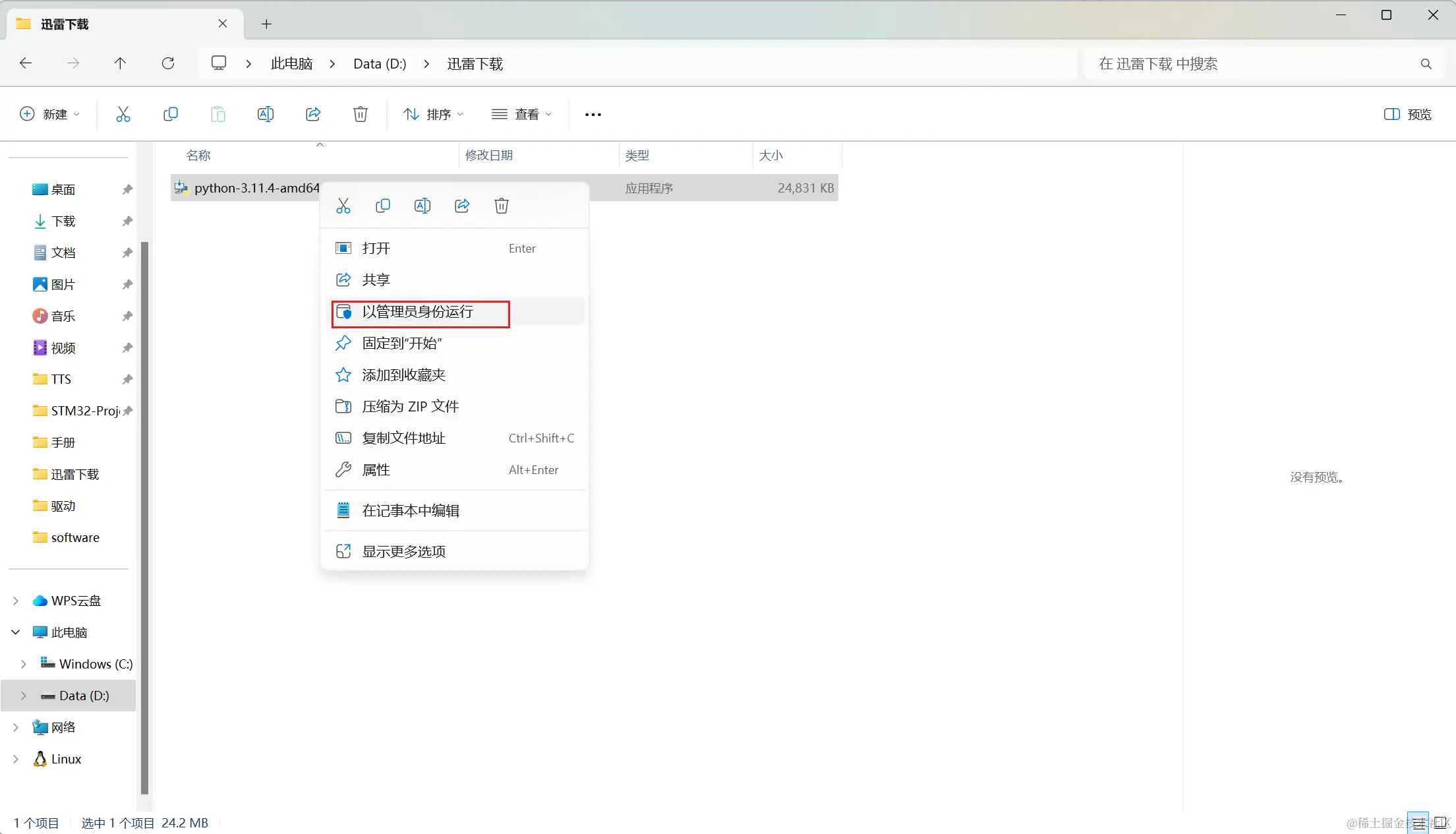Open the 排序 sort dropdown
This screenshot has height=834, width=1456.
pyautogui.click(x=433, y=114)
